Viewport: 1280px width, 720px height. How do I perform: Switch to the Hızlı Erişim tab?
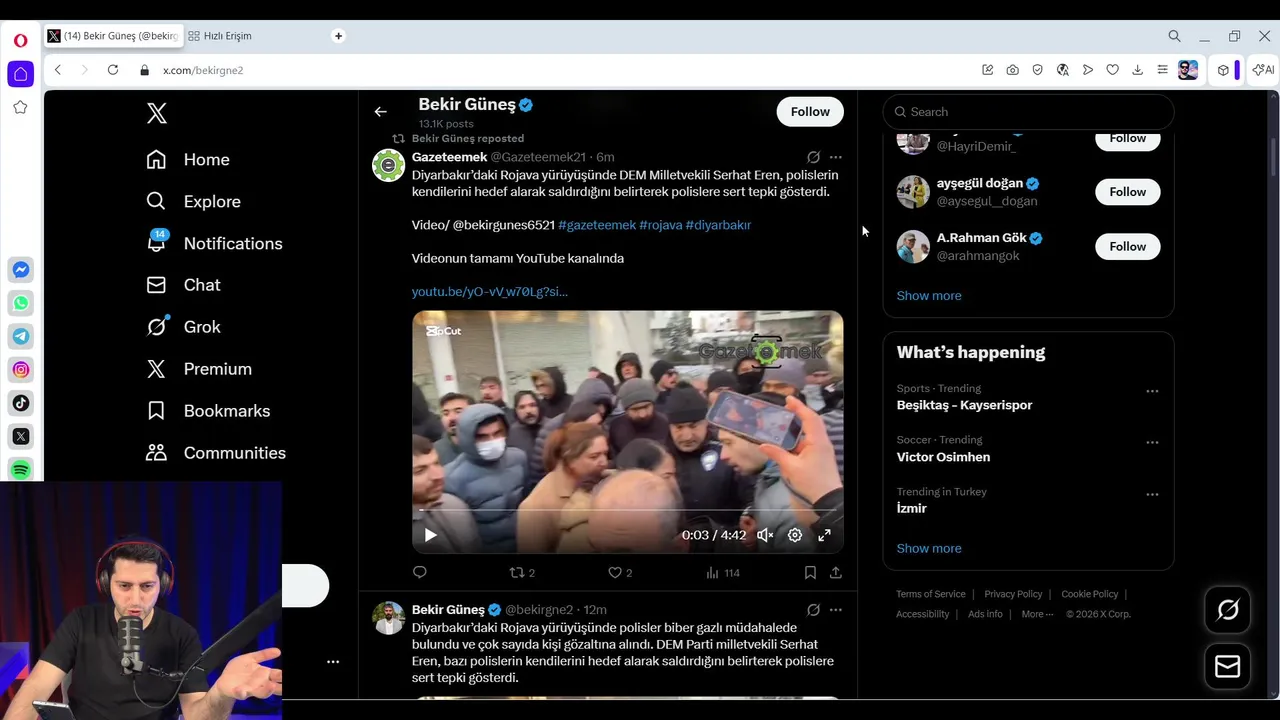pyautogui.click(x=227, y=36)
